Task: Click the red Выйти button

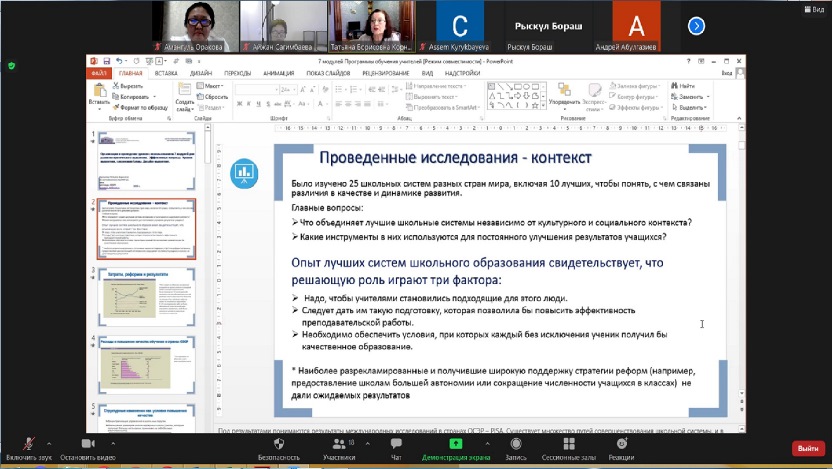Action: click(805, 449)
